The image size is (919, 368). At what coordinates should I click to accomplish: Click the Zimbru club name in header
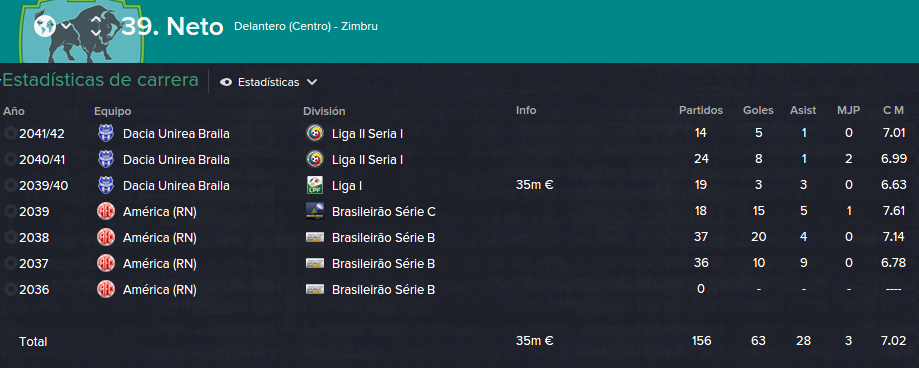pos(362,26)
